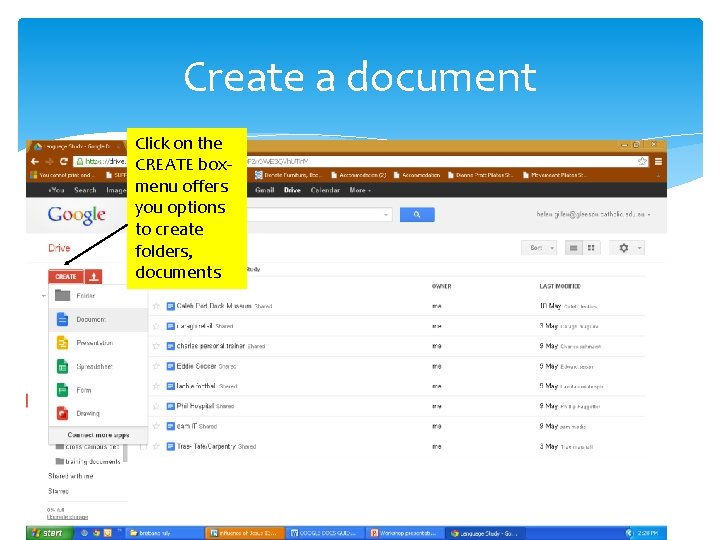Click the Caleb document file icon
The image size is (720, 540).
(170, 306)
